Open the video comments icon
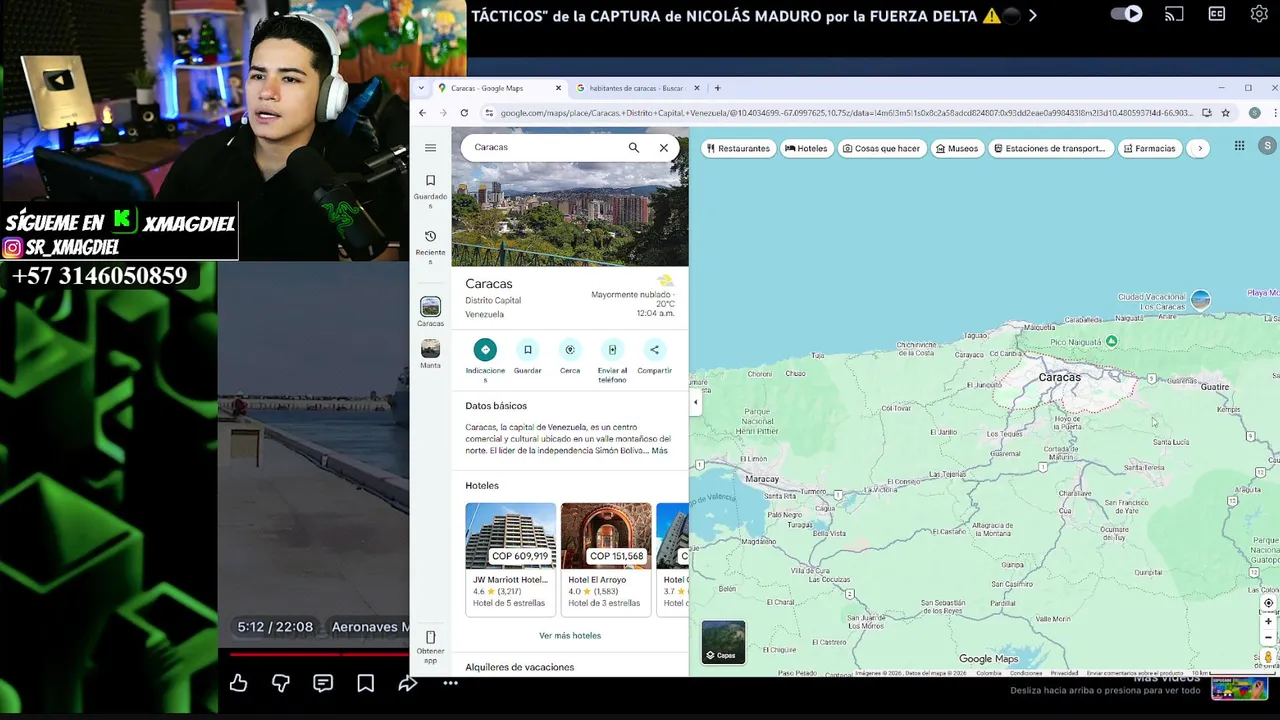This screenshot has width=1280, height=720. (x=323, y=683)
